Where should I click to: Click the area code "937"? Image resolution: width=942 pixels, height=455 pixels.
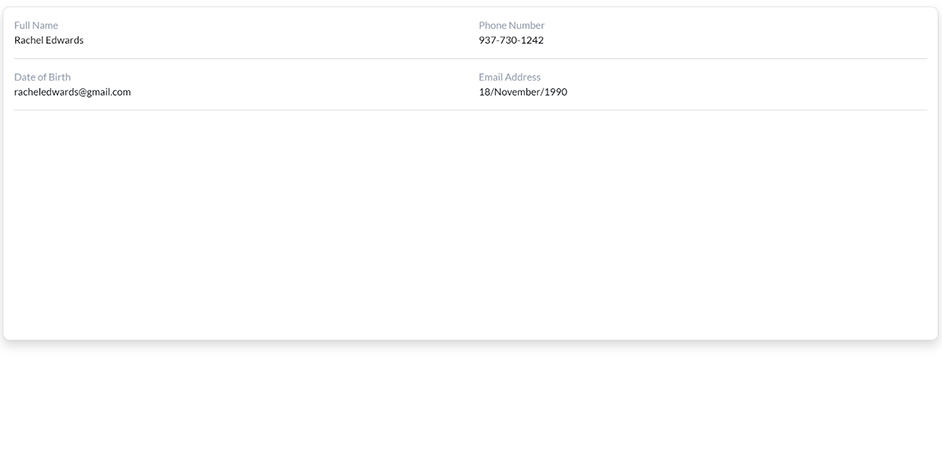coord(487,40)
